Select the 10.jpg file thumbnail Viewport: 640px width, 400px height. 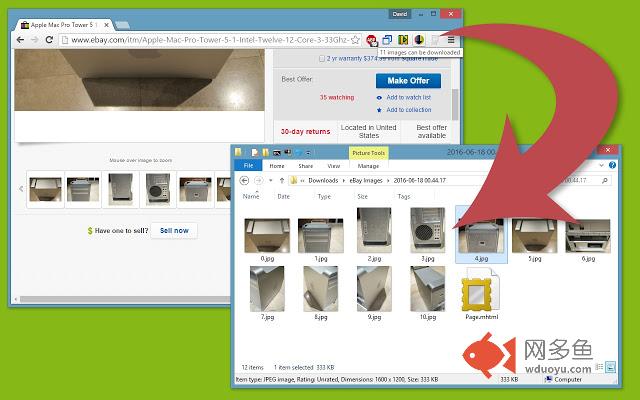pos(428,289)
